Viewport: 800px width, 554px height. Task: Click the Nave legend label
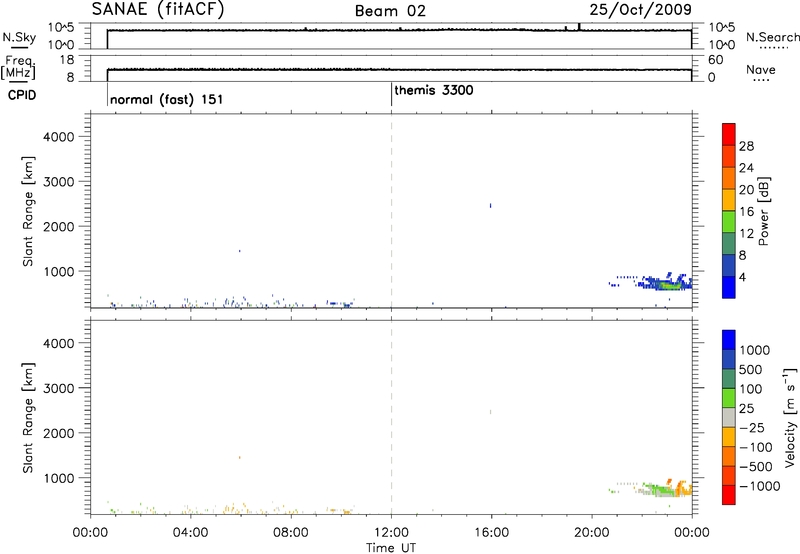point(761,69)
